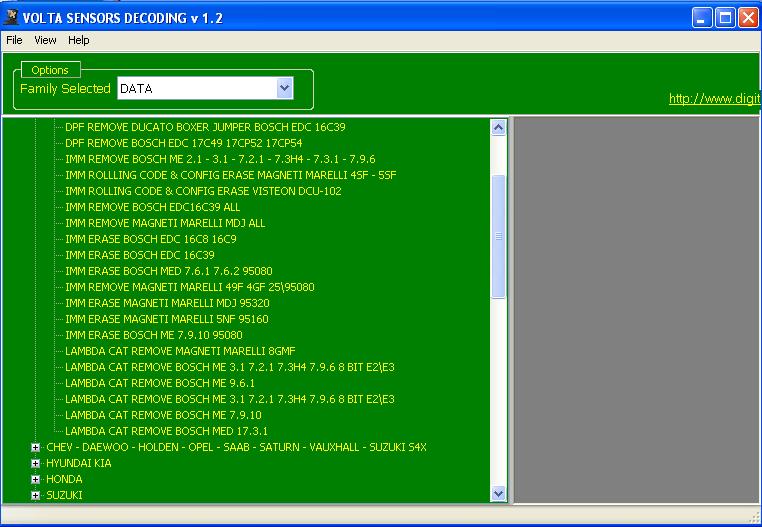
Task: Select IMM ERASE BOSCH EDC 16C39
Action: [140, 256]
